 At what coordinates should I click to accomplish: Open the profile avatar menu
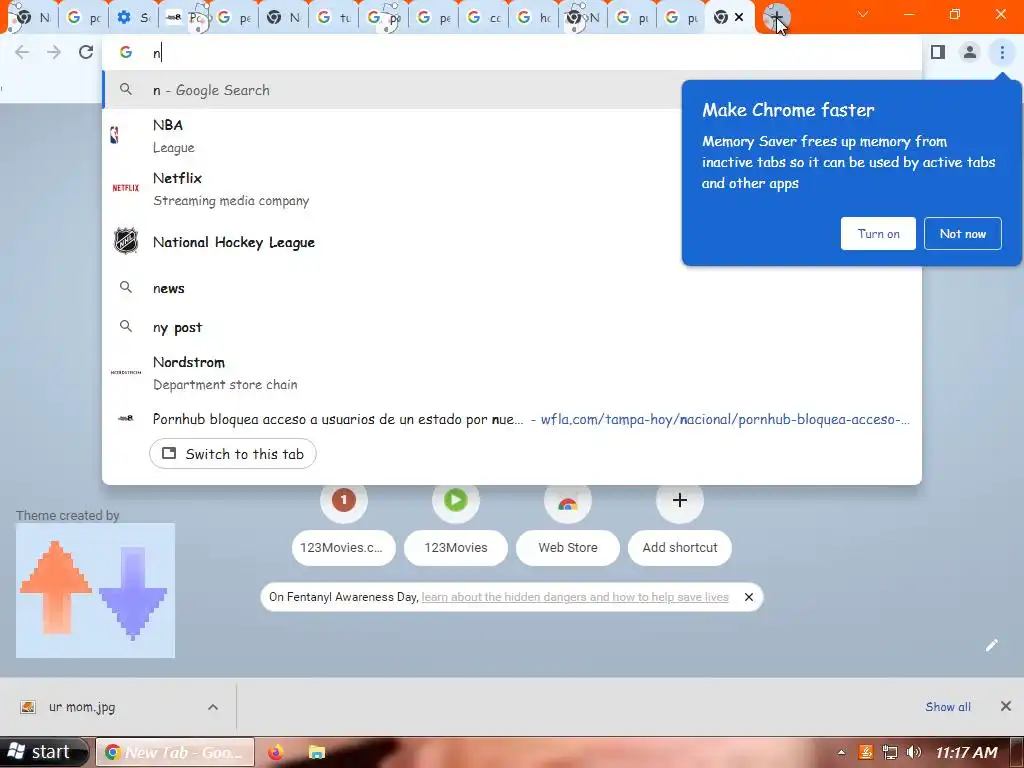(970, 52)
